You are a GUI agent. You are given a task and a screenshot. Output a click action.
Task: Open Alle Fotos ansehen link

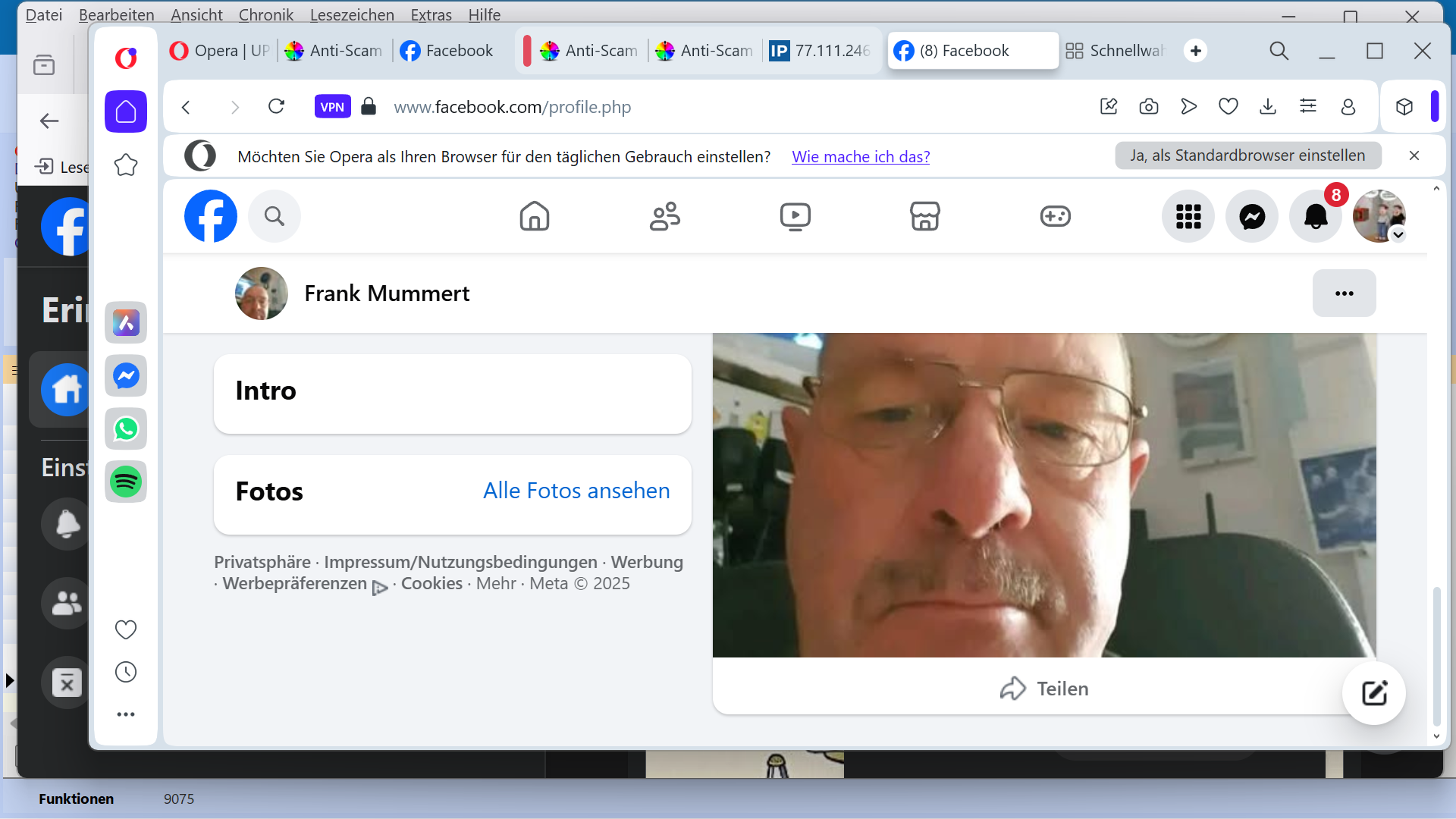point(576,491)
